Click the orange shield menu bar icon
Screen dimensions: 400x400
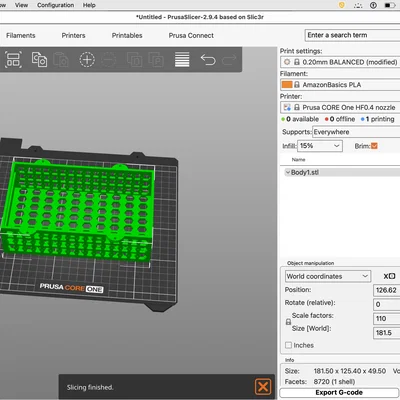click(342, 5)
